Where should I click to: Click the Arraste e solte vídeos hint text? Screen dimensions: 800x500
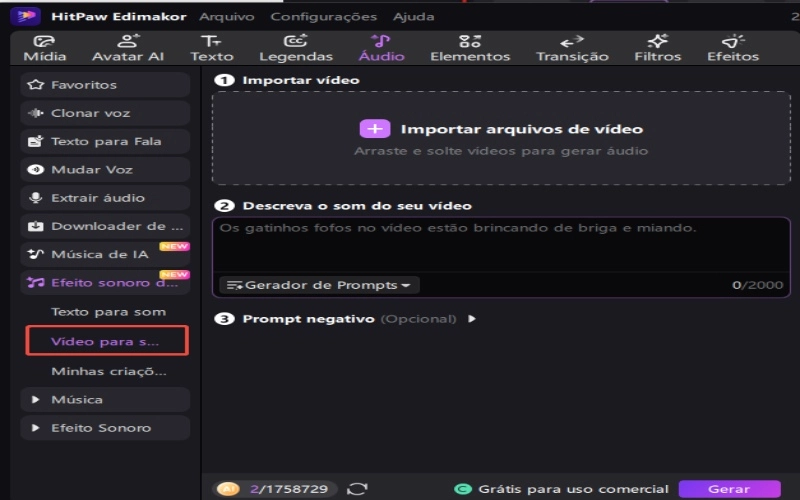501,151
